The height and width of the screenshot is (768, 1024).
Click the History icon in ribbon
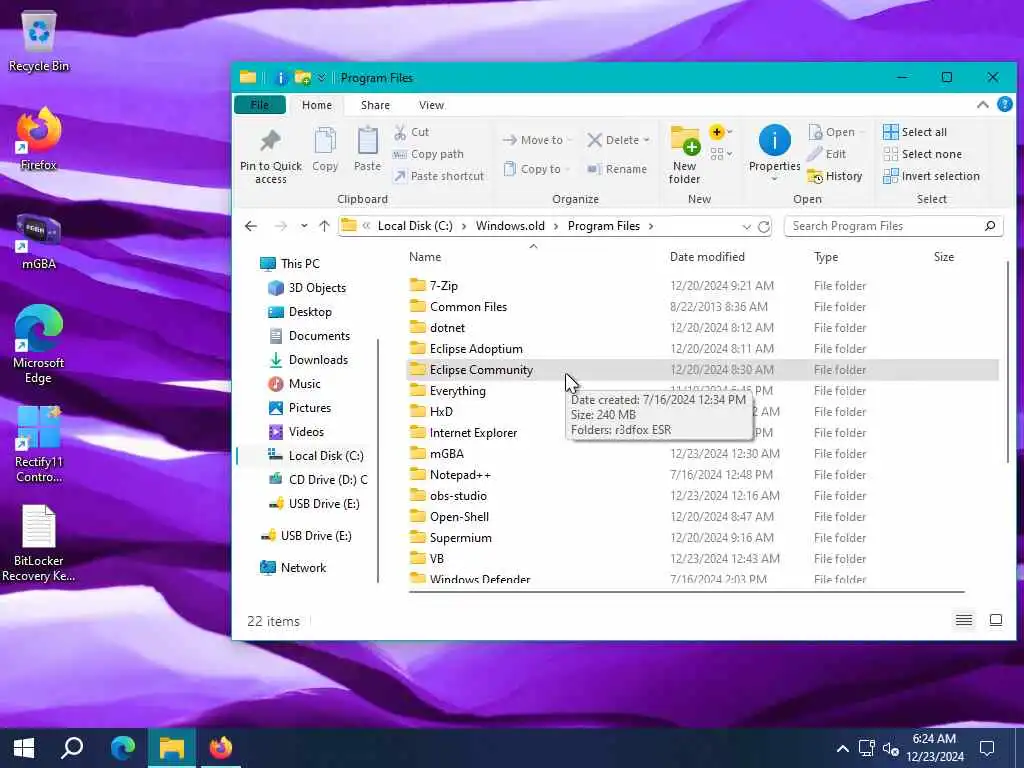[x=835, y=176]
